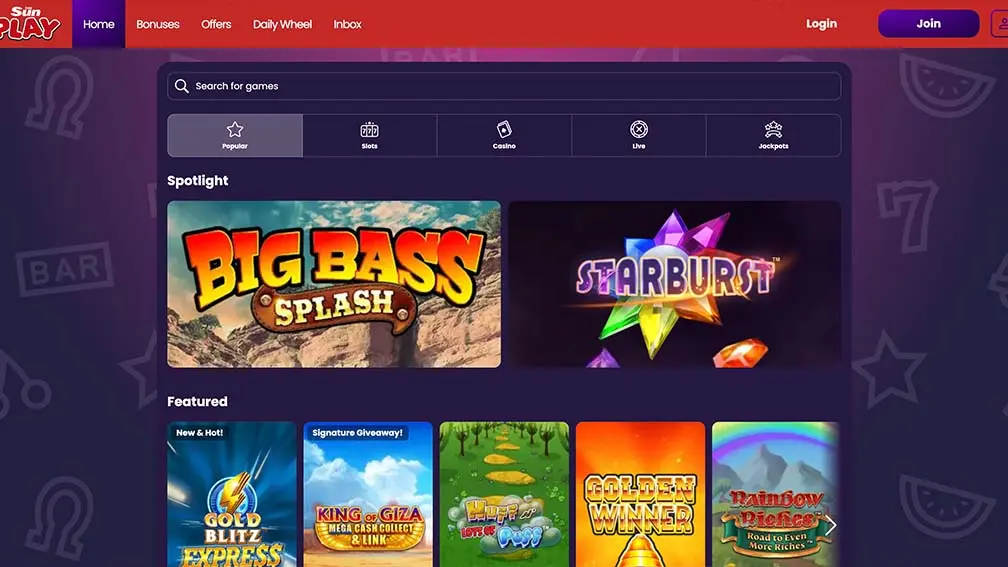Open the Gold Blitz Express game tile
Screen dimensions: 1008x567
coord(231,494)
